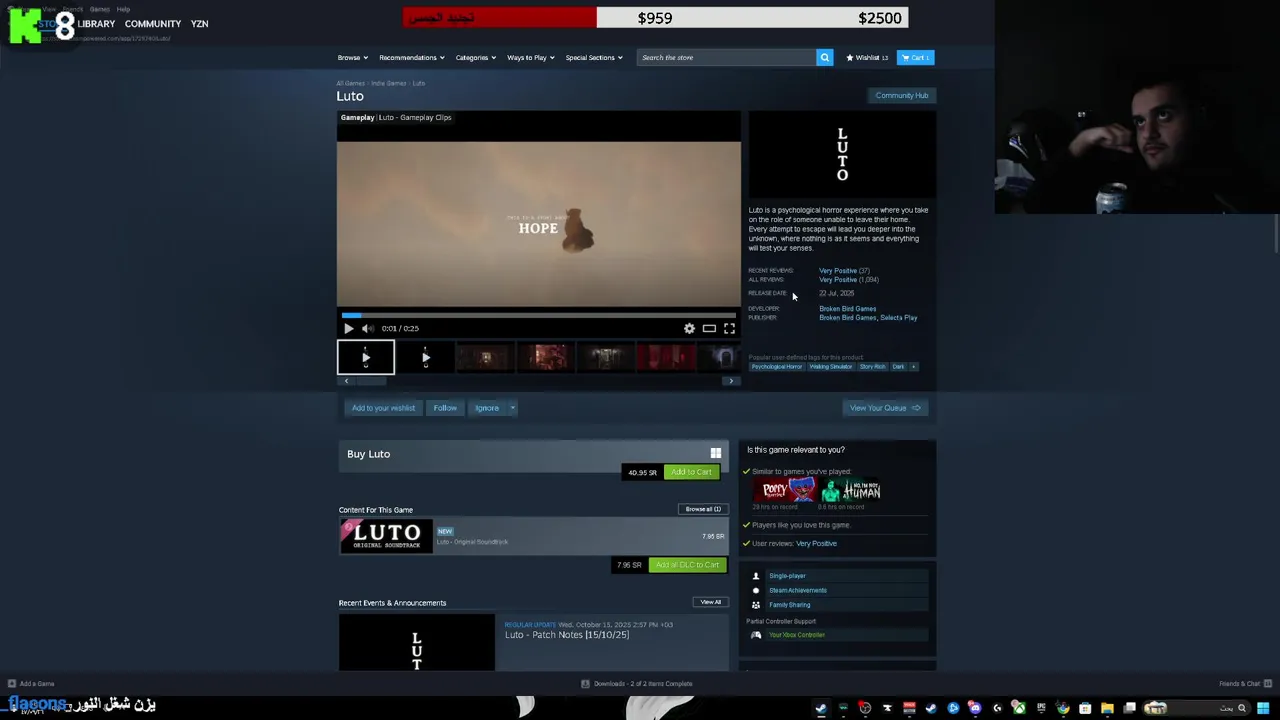Switch video to fullscreen
Screen dimensions: 1280x720
(729, 328)
